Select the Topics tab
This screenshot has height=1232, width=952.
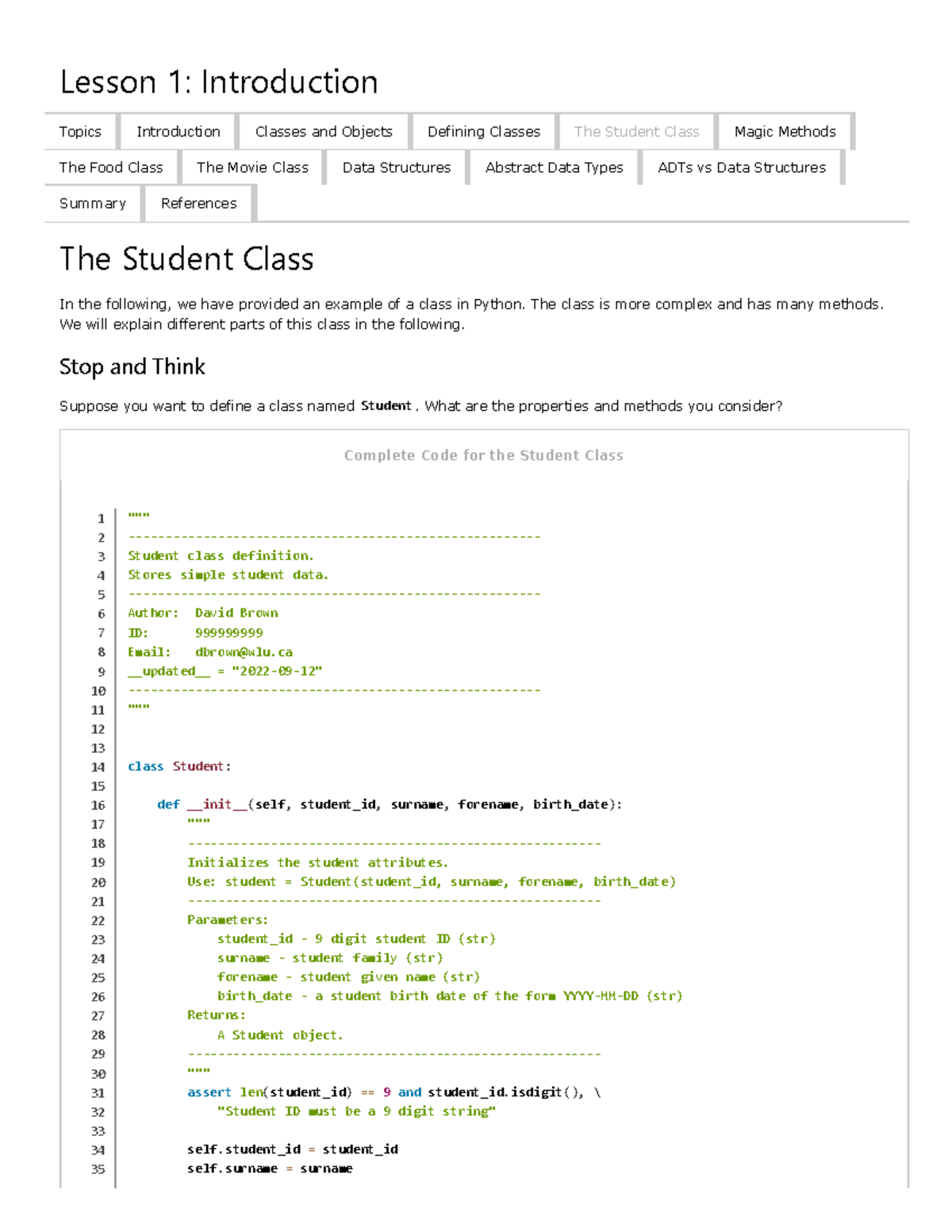pyautogui.click(x=80, y=132)
